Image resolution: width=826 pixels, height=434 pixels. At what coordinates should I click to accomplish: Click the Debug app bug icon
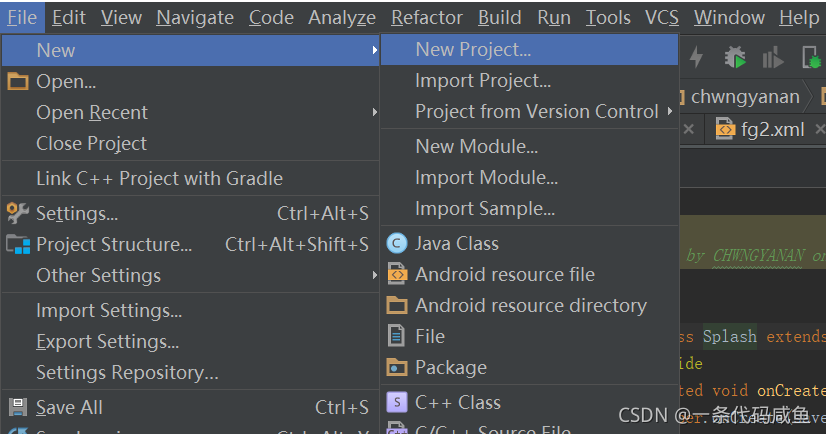click(x=735, y=58)
